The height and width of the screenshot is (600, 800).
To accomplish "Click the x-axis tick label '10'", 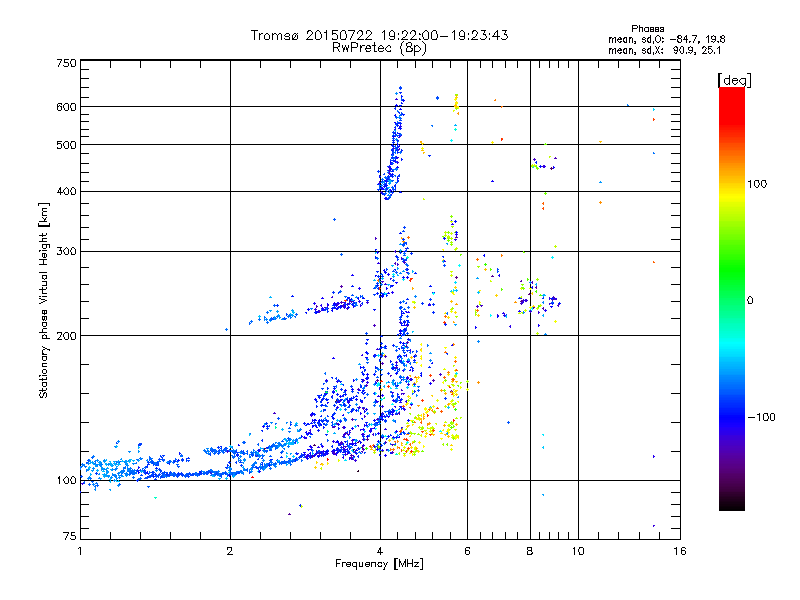I will point(578,551).
